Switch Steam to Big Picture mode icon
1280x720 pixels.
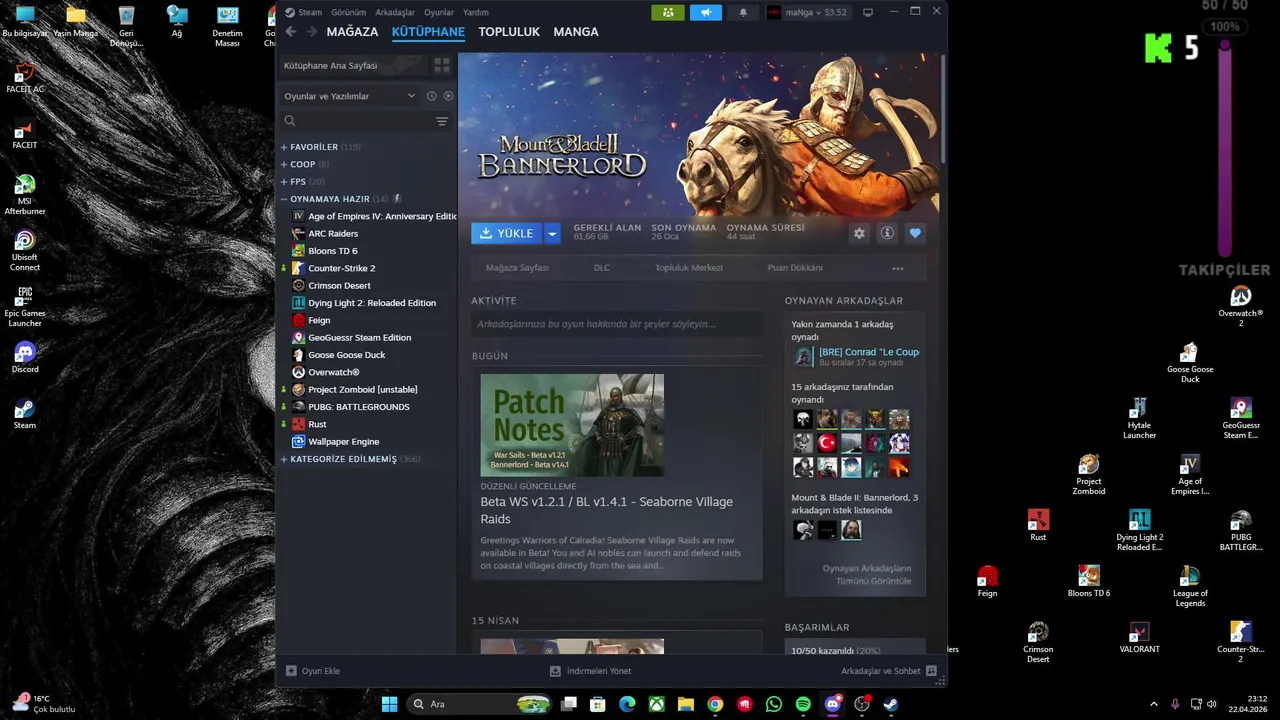(x=867, y=12)
